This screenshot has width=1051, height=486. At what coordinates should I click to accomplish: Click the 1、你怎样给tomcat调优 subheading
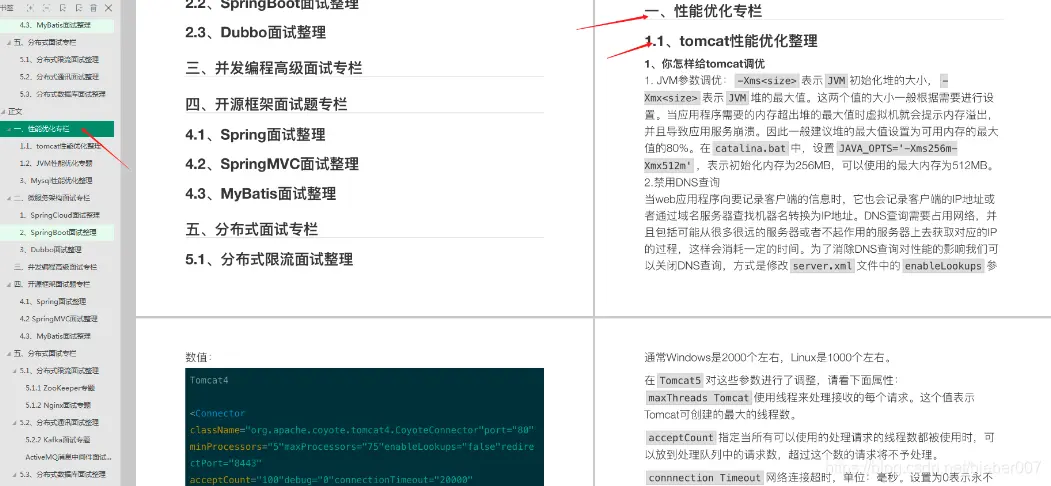pos(704,65)
